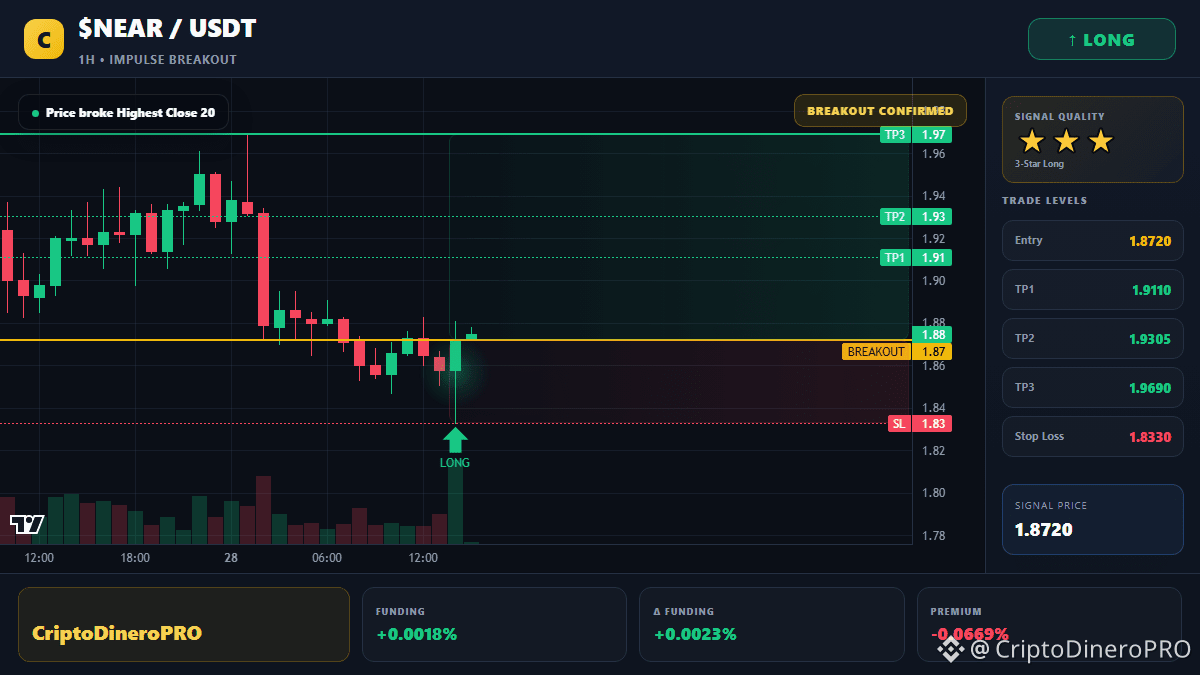Click the 18:00 time axis label
1200x675 pixels.
click(x=135, y=558)
